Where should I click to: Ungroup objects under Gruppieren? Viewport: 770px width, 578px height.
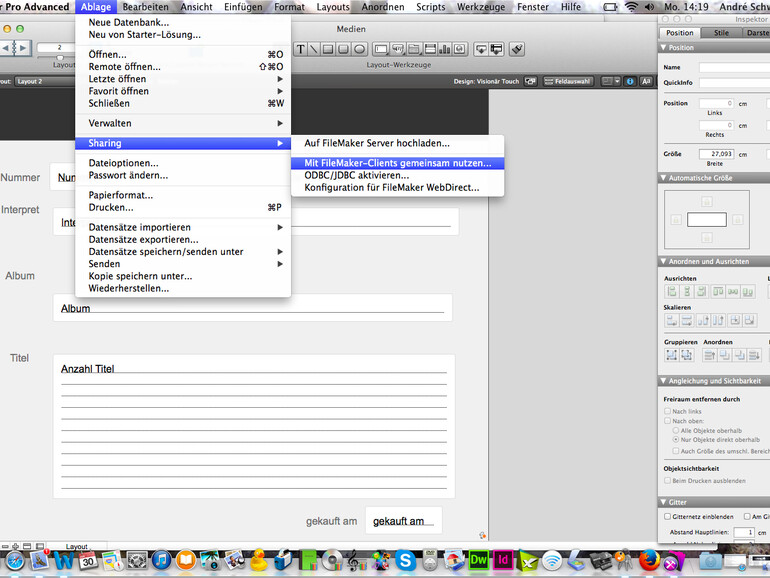point(687,355)
